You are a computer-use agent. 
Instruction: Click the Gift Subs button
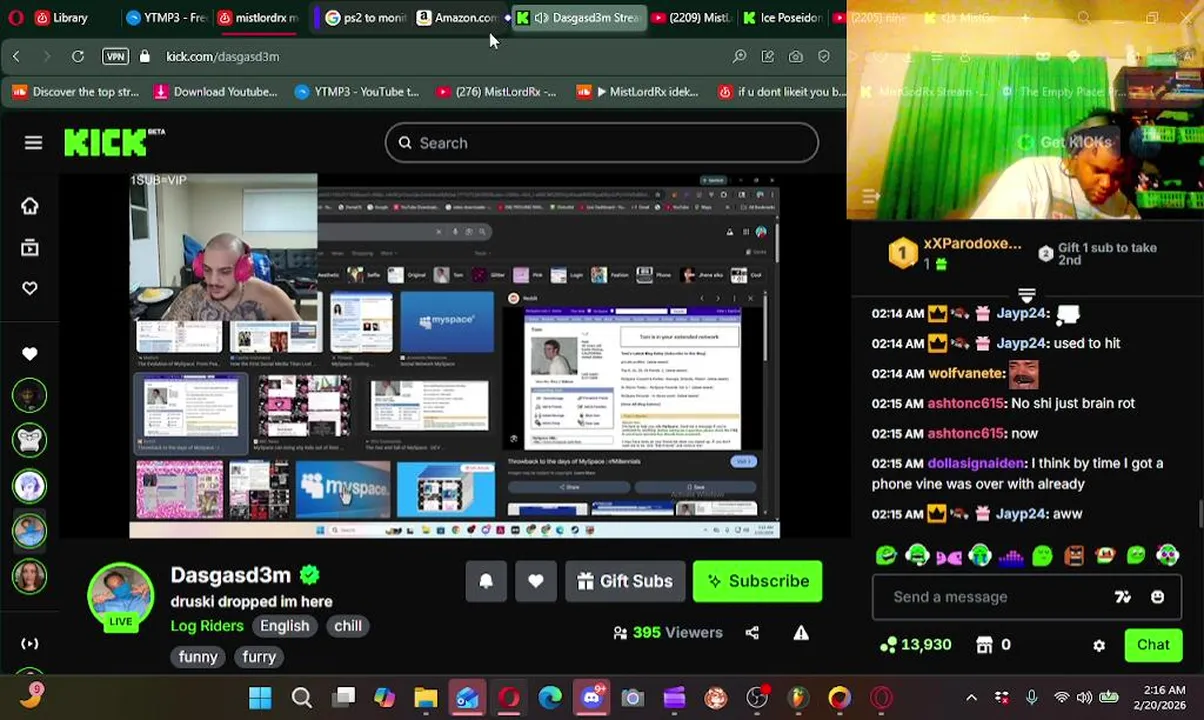(625, 581)
